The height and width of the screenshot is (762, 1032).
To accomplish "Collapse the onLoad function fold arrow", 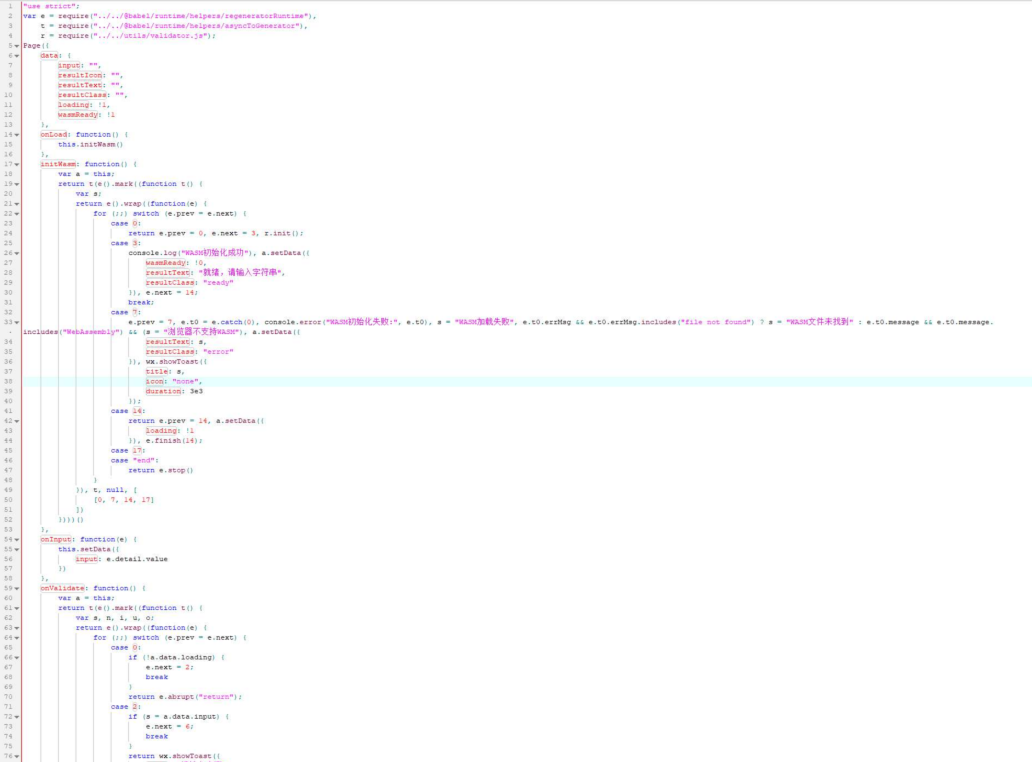I will pos(17,134).
